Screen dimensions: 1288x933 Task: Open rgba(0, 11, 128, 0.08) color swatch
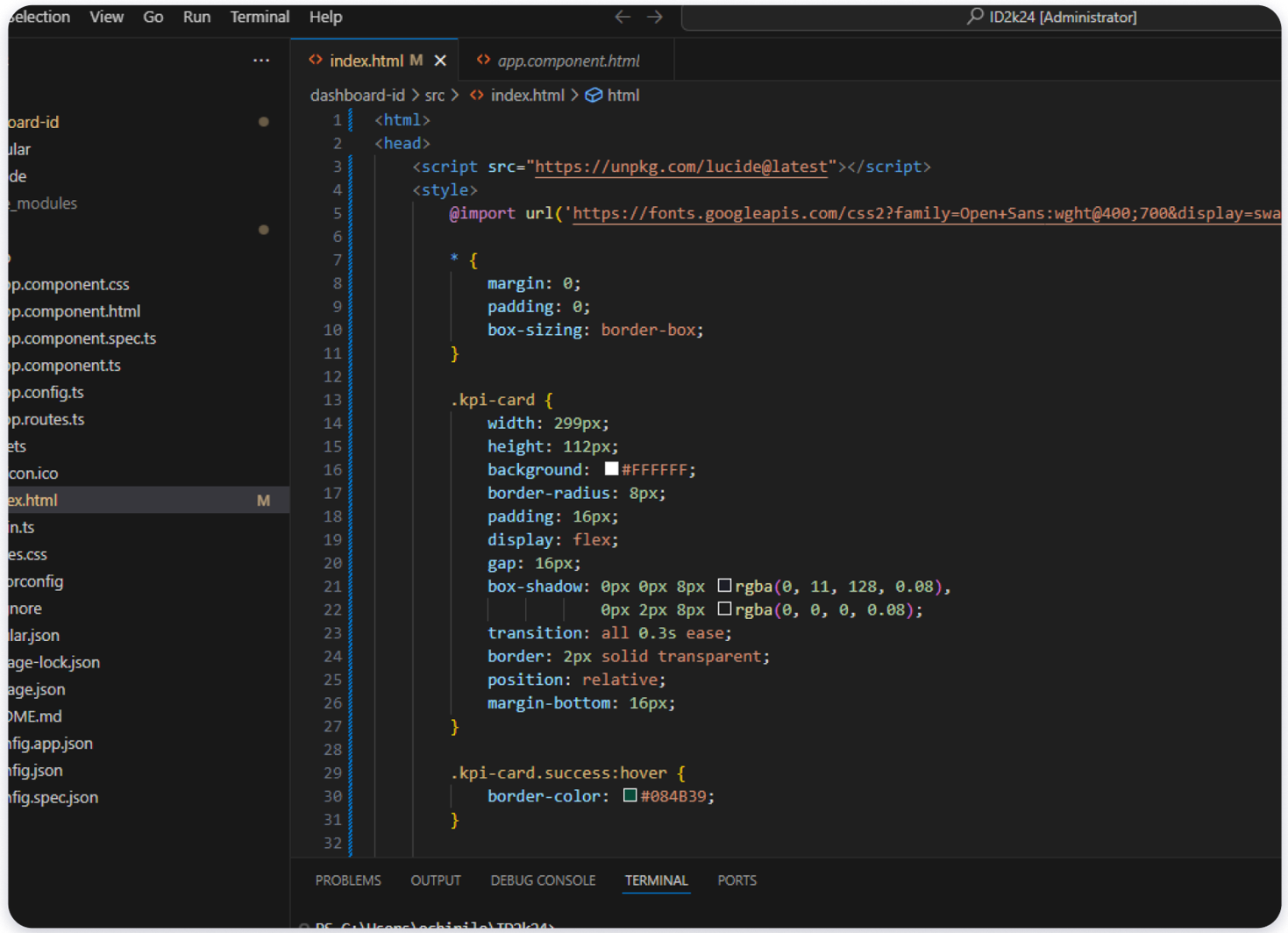pyautogui.click(x=724, y=585)
